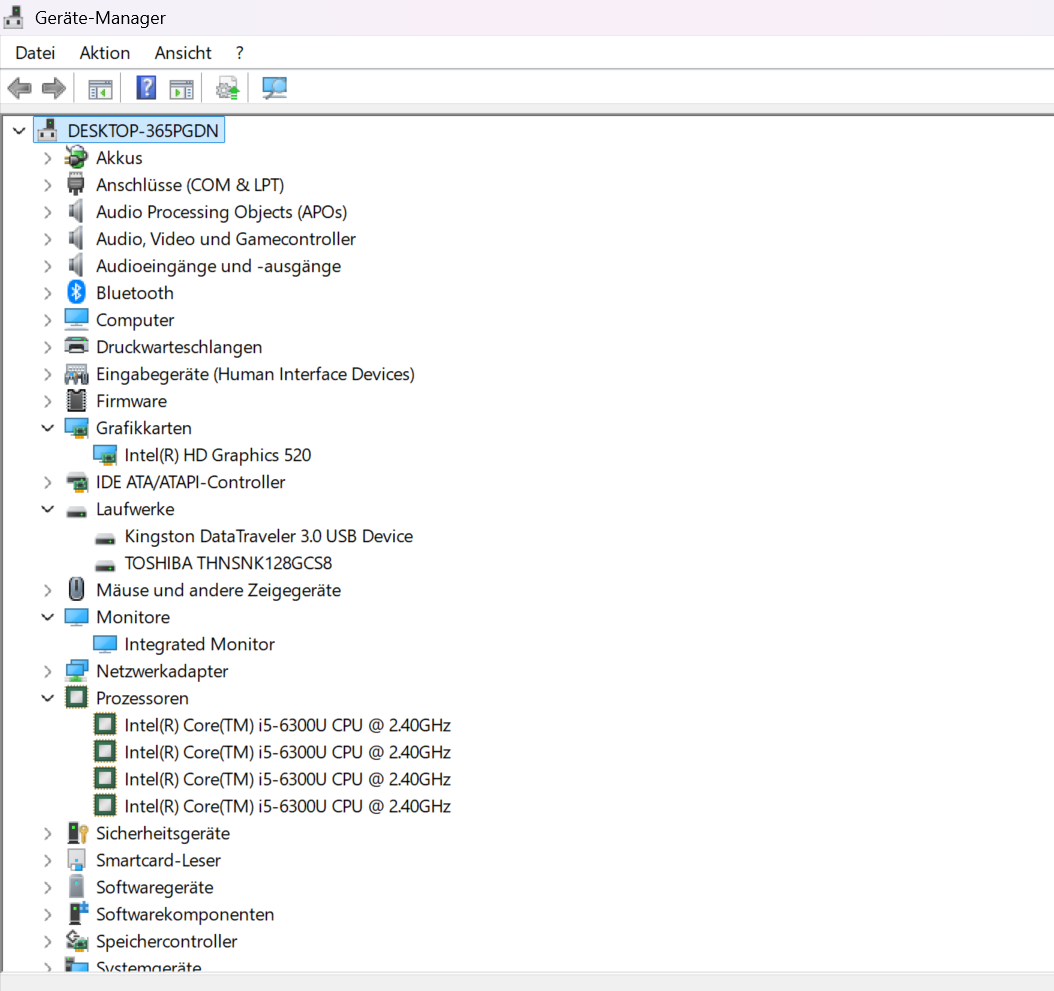This screenshot has height=991, width=1054.
Task: Expand IDE ATA/ATAPI-Controller category
Action: click(x=47, y=482)
